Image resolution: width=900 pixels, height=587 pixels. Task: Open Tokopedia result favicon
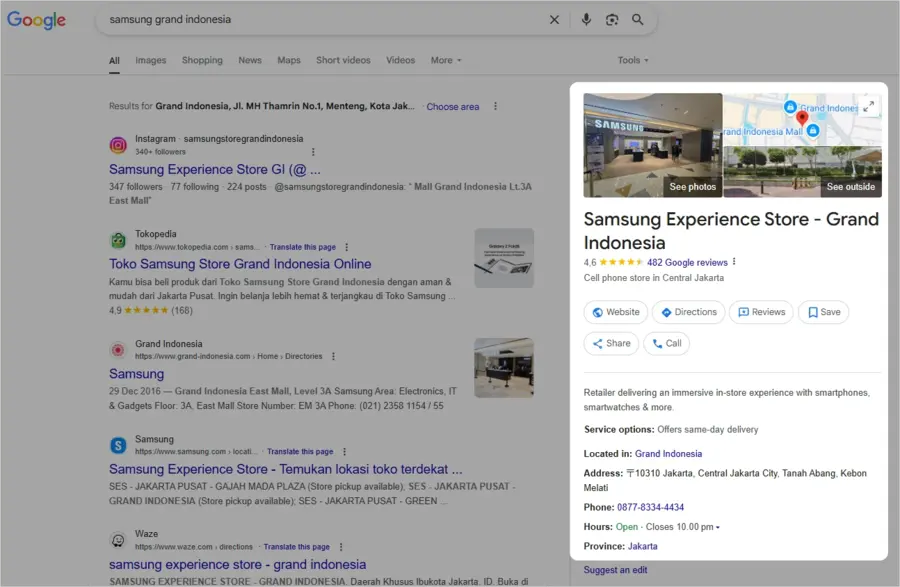118,240
